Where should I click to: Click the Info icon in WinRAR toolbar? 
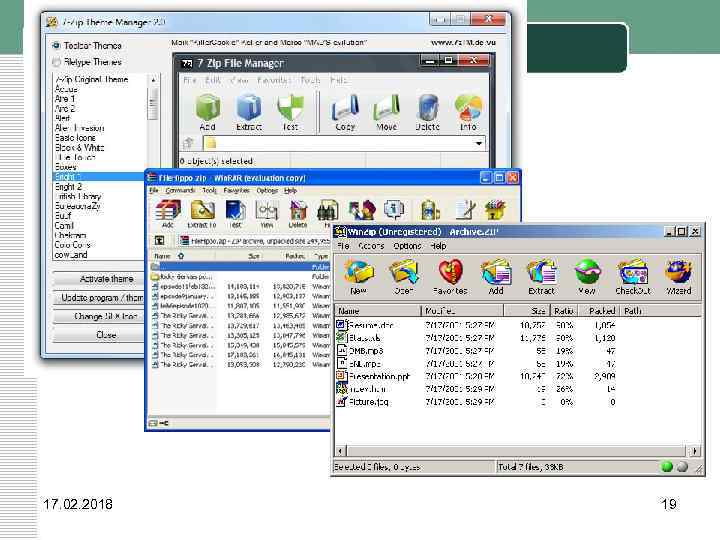(x=394, y=211)
